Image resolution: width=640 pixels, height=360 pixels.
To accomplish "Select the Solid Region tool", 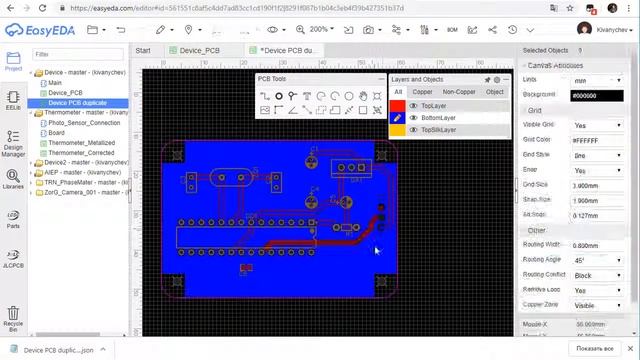I will coord(335,110).
